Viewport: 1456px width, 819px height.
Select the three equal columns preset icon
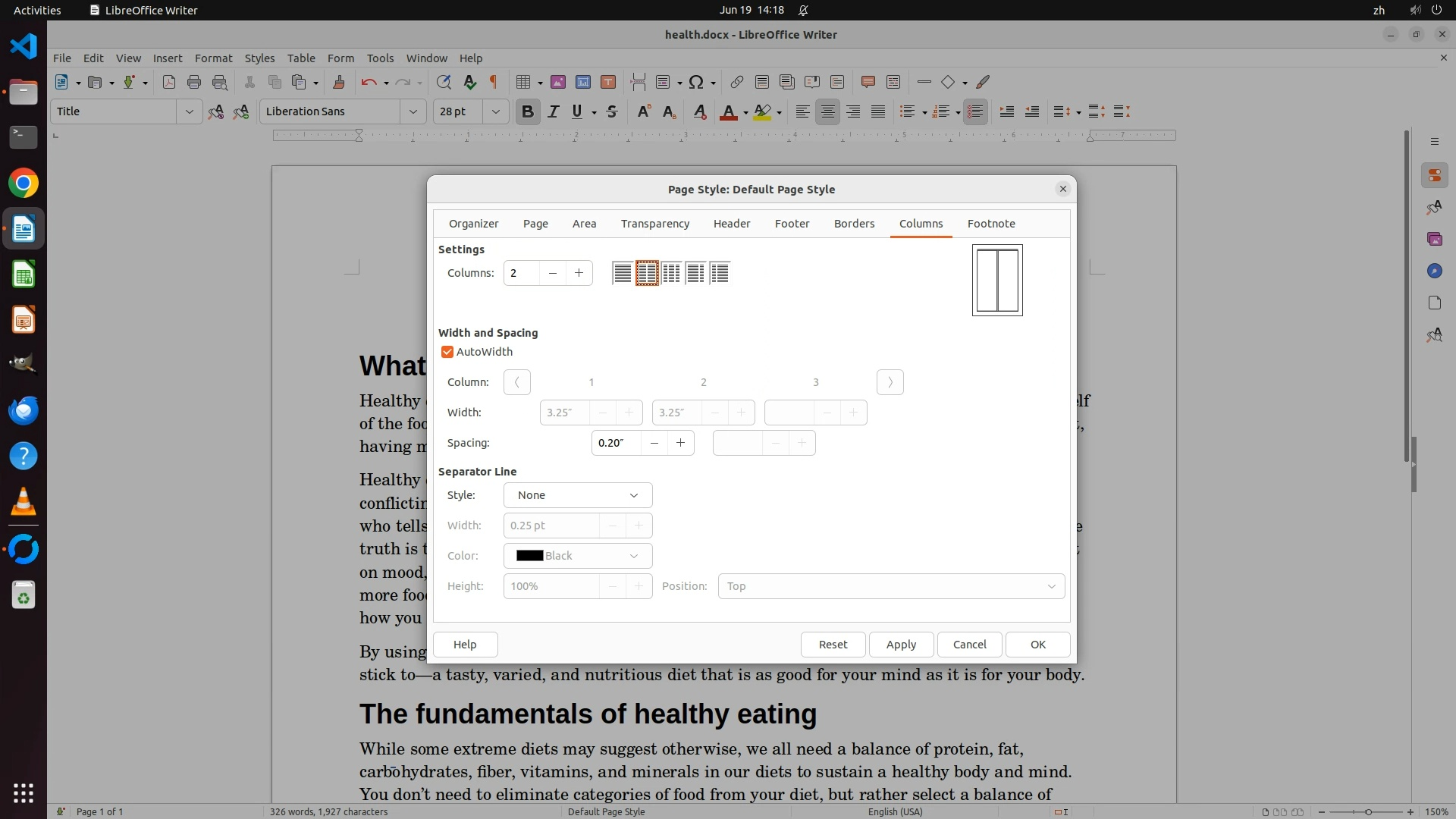click(x=671, y=273)
